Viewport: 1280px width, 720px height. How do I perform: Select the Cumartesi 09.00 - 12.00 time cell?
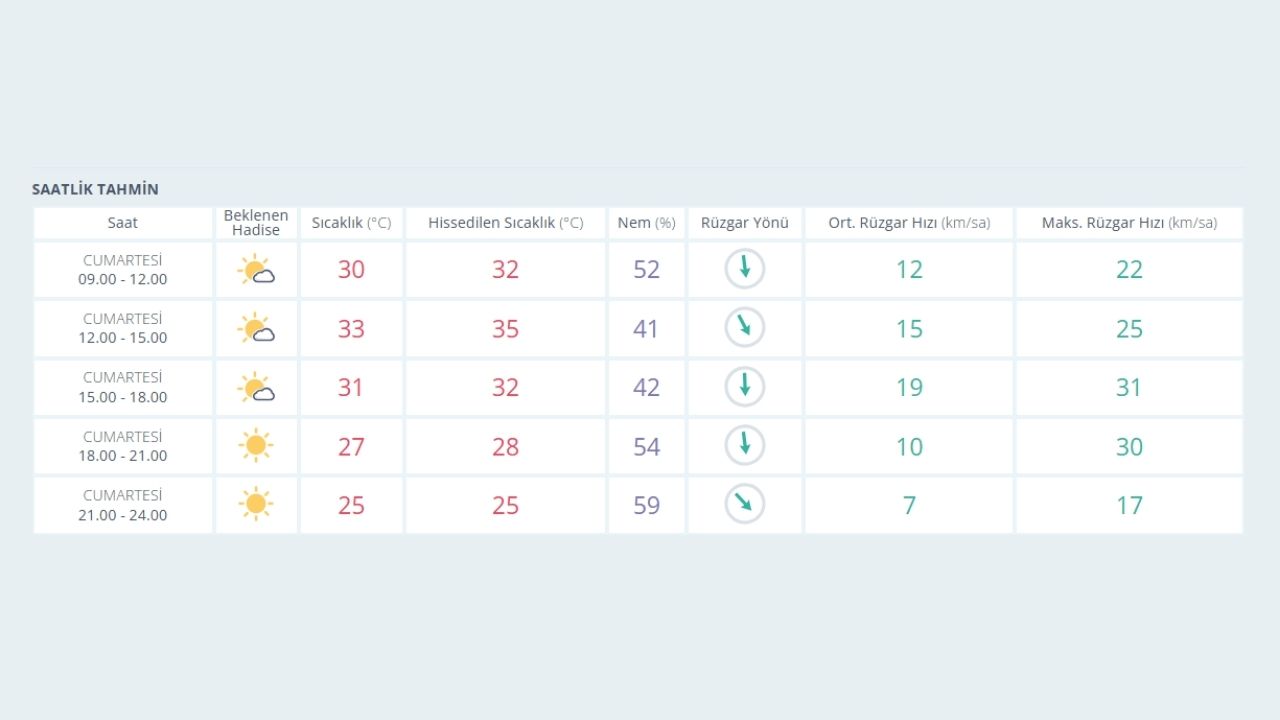pyautogui.click(x=123, y=270)
